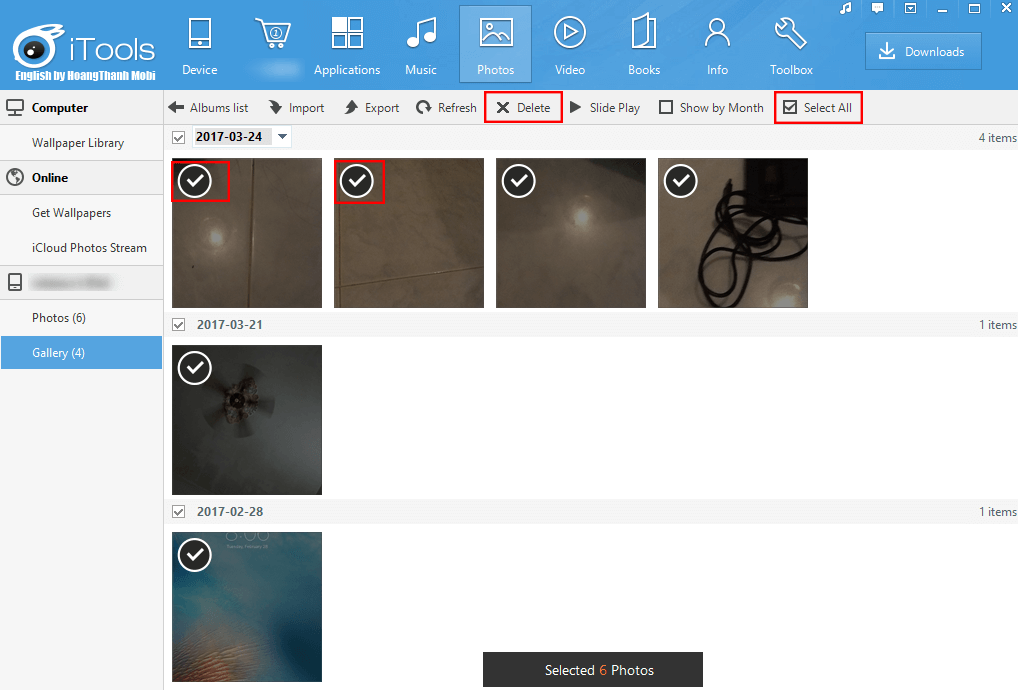Expand the 2017-03-24 date dropdown arrow
The width and height of the screenshot is (1018, 690).
[282, 137]
